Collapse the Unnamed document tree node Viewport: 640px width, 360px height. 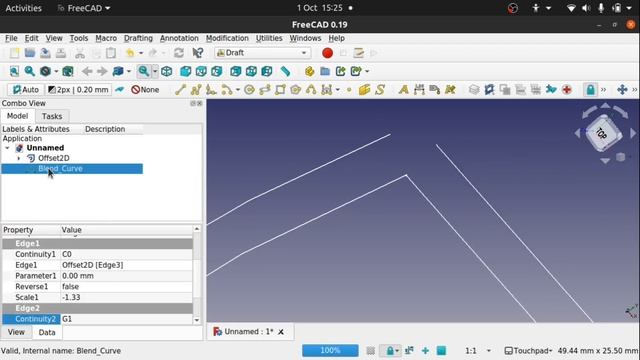tap(7, 148)
